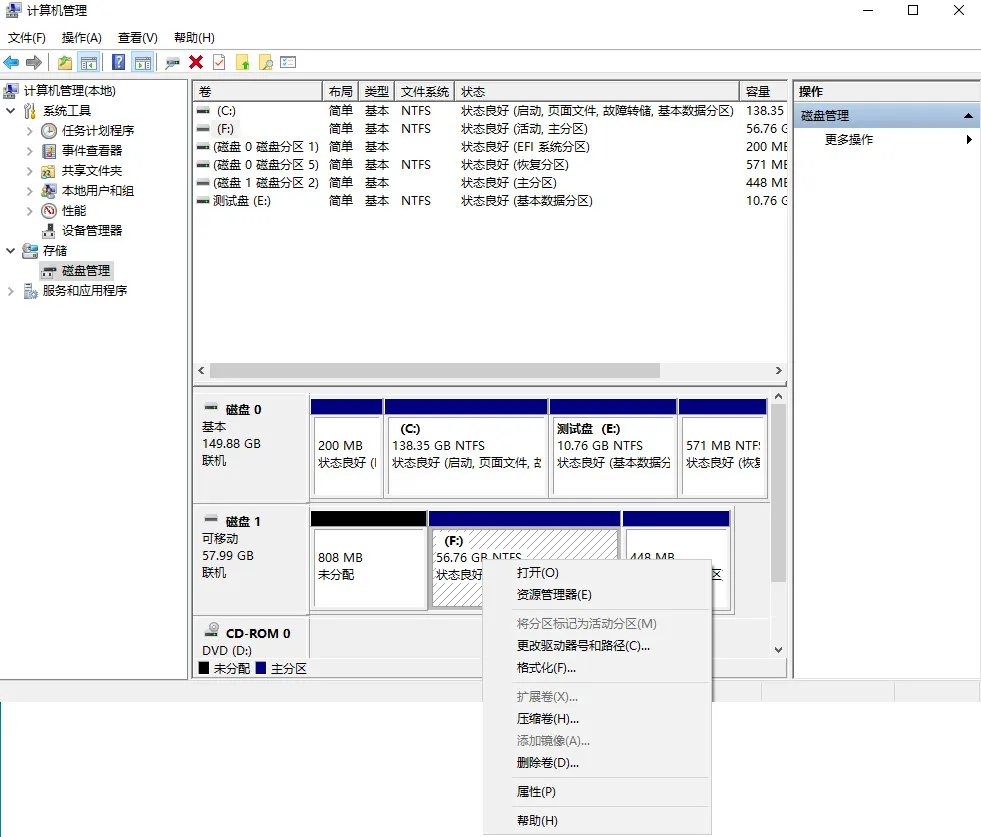Collapse the 磁盘管理 actions section header
The width and height of the screenshot is (981, 837).
point(967,114)
